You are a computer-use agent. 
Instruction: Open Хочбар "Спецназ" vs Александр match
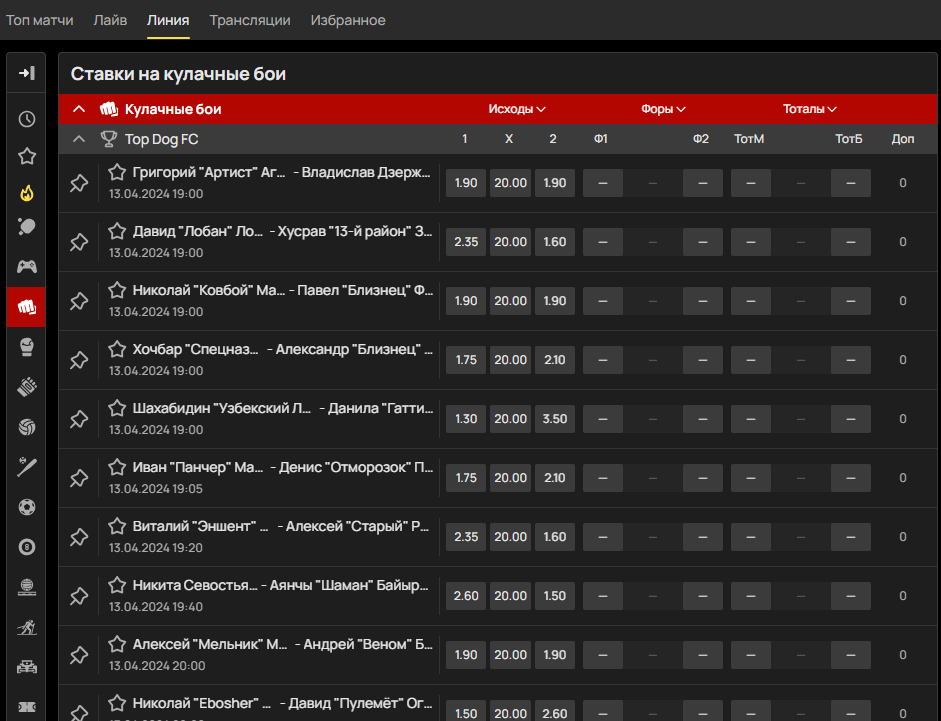click(283, 349)
